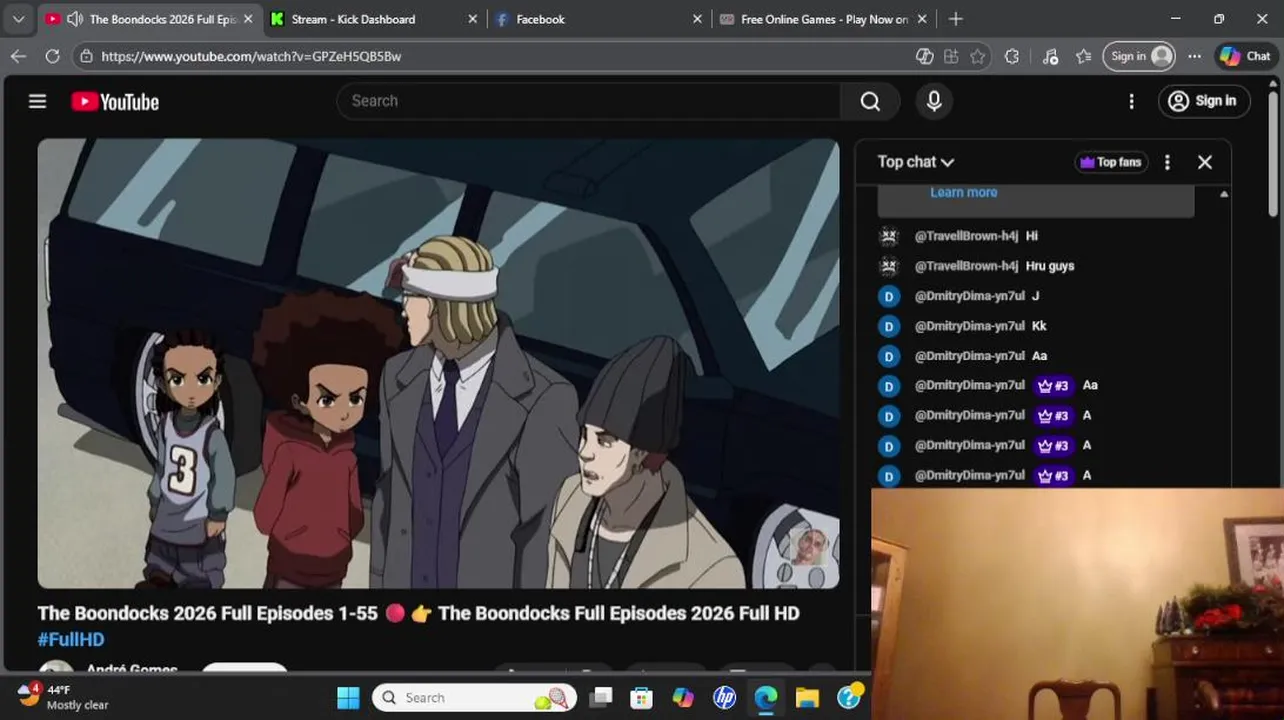
Task: Open a new browser tab
Action: tap(956, 19)
